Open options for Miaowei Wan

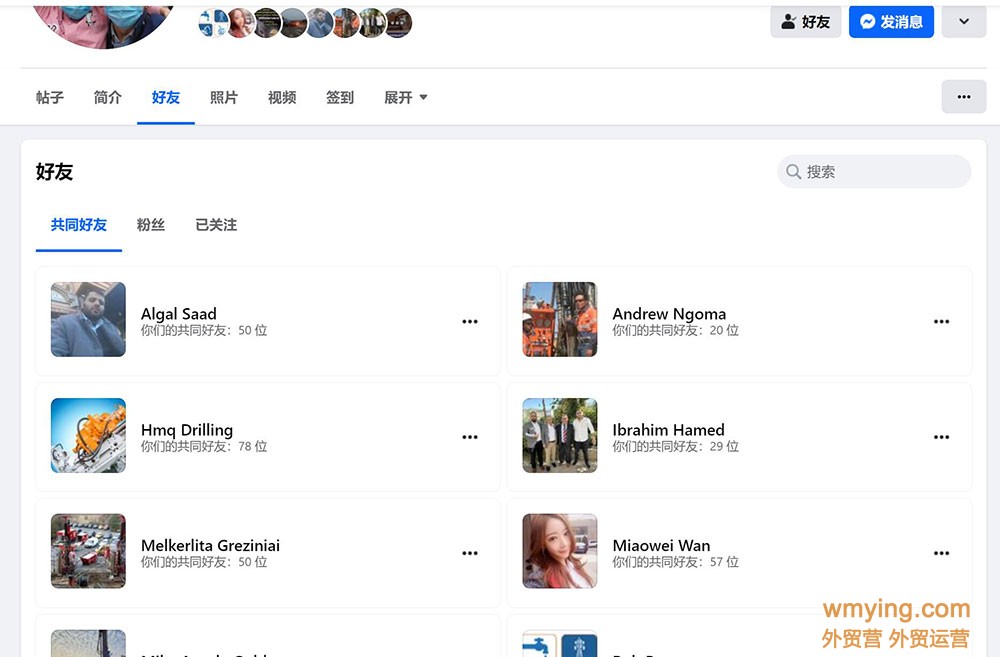coord(941,553)
